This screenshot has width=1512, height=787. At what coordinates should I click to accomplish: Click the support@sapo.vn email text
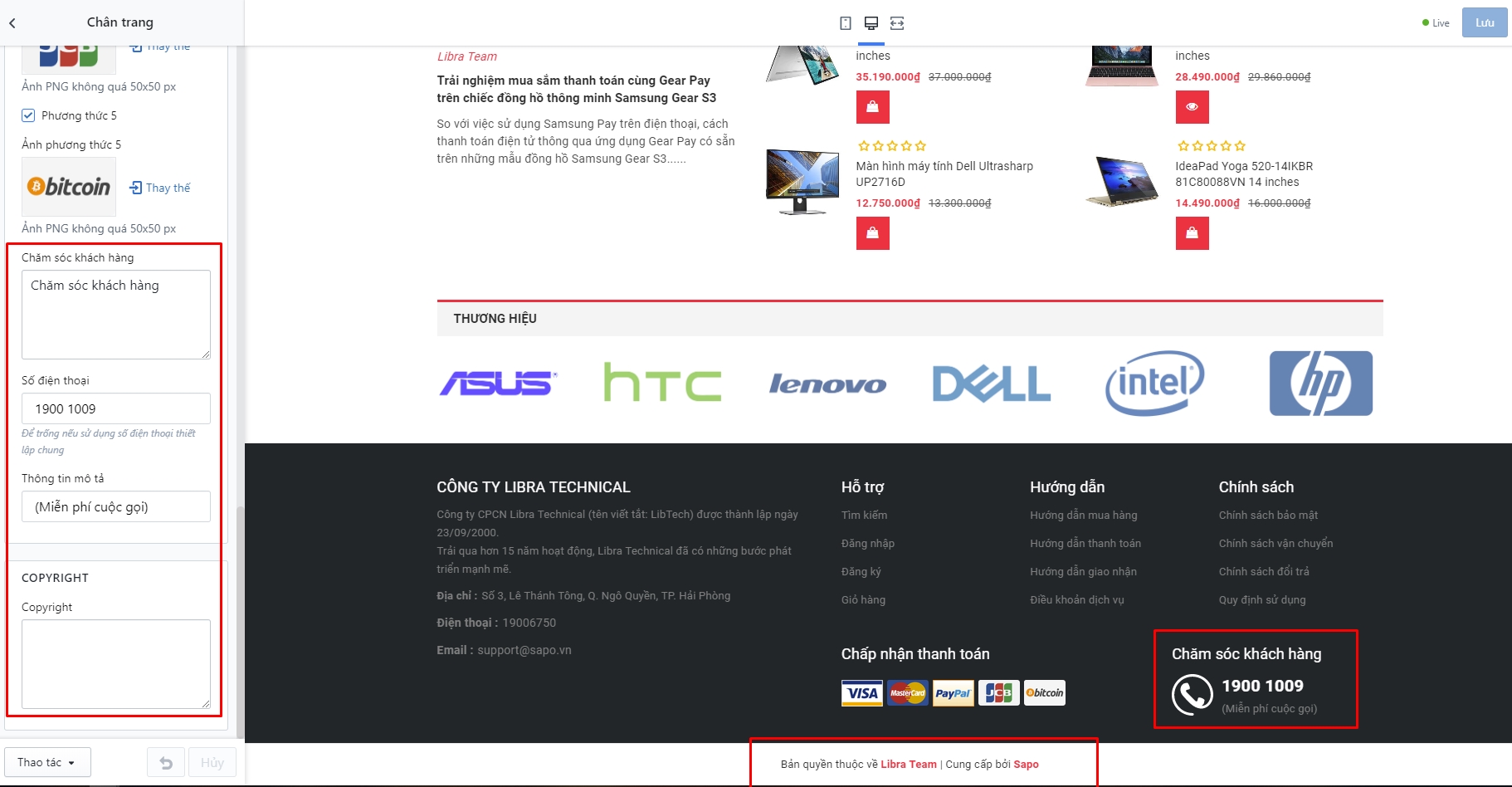point(524,650)
